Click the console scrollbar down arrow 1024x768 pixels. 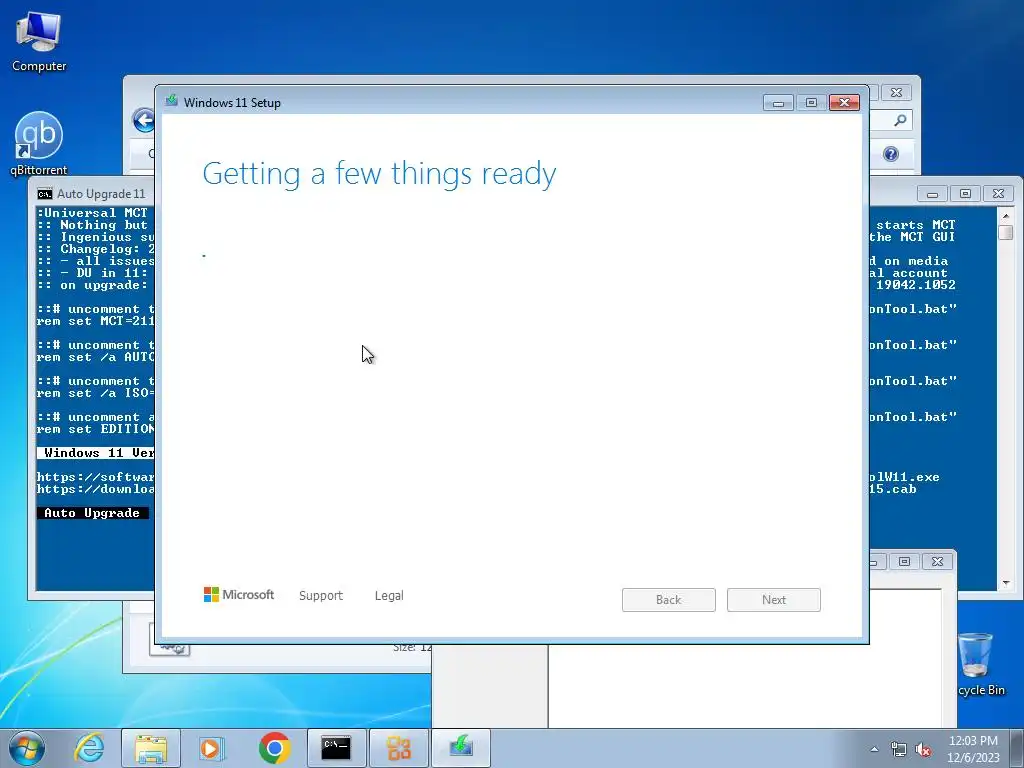[1006, 583]
